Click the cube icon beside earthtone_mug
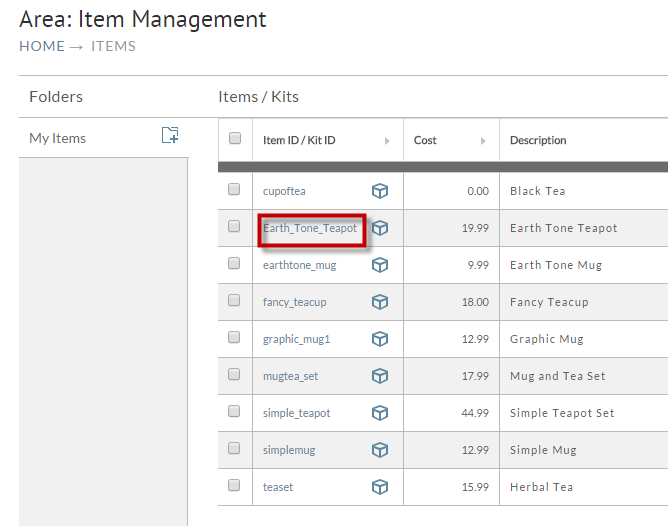668x526 pixels. pos(380,265)
